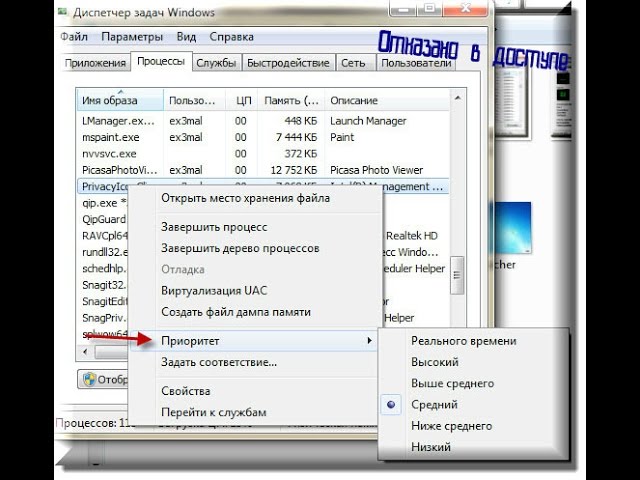Click the Picasa Photo Viewer description
This screenshot has height=480, width=640.
click(376, 170)
